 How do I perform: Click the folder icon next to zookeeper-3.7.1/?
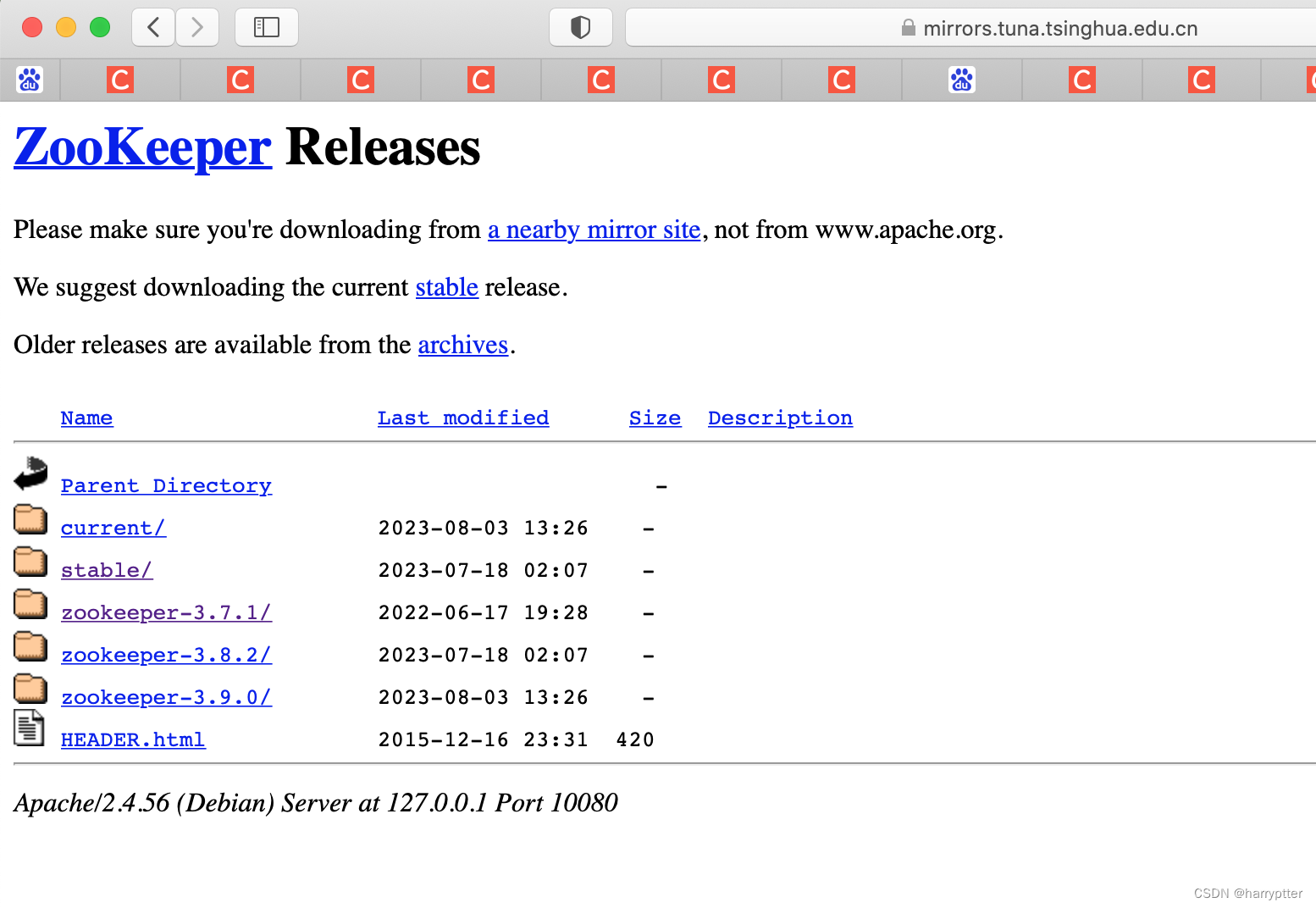30,604
